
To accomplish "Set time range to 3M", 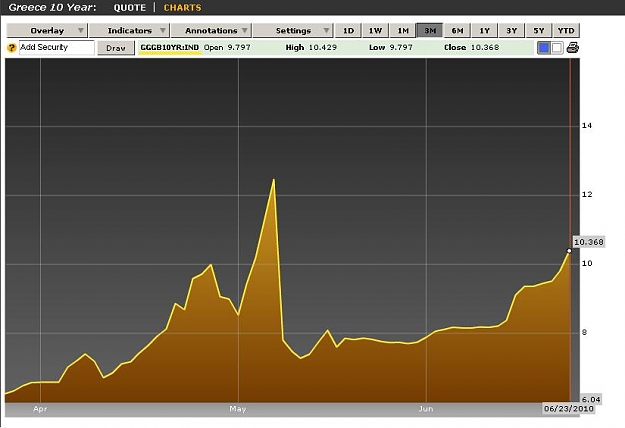I will [x=430, y=31].
